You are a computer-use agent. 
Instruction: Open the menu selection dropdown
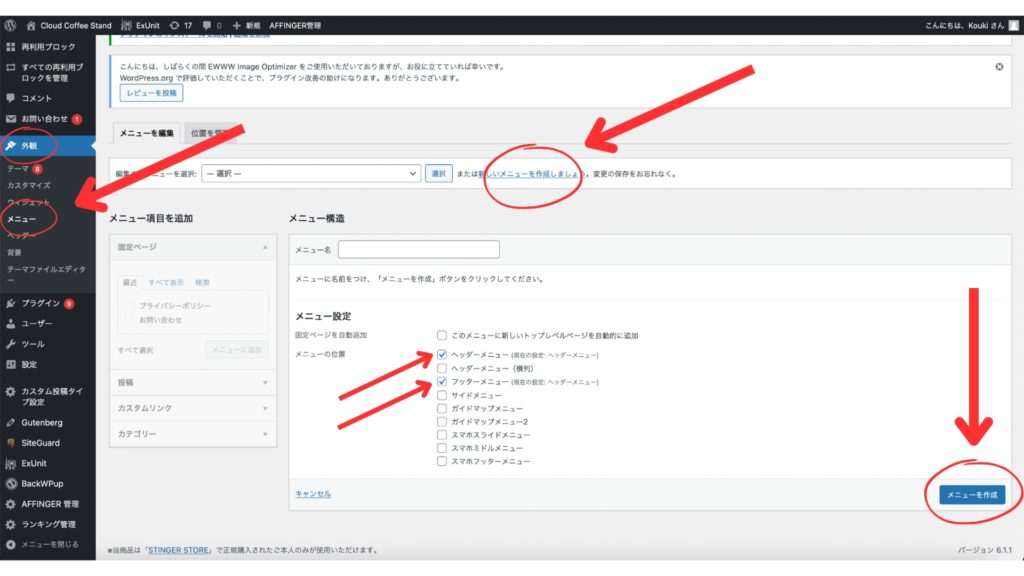coord(310,173)
